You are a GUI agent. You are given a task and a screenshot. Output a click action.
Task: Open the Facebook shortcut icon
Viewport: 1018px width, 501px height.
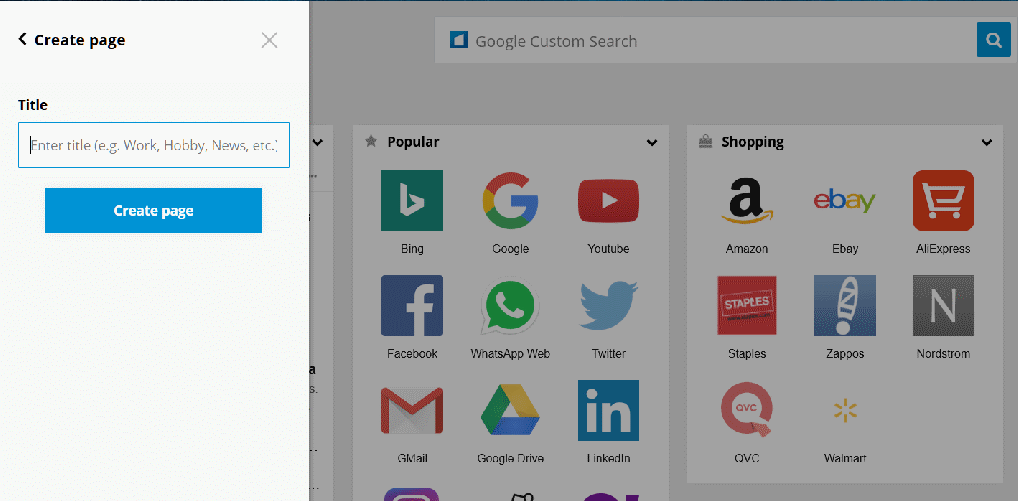point(412,306)
